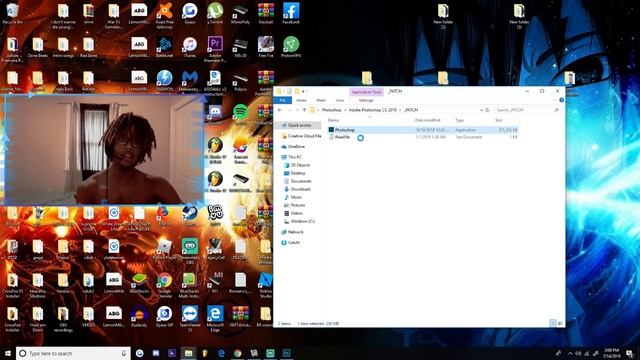The height and width of the screenshot is (360, 640).
Task: Click the Photoshop breadcrumb in address bar
Action: [331, 110]
